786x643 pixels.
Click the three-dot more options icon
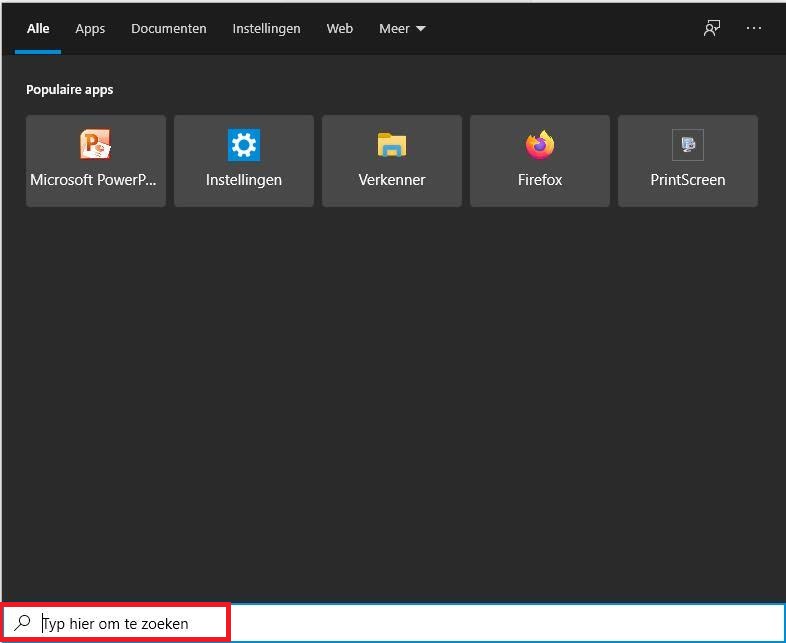point(755,29)
